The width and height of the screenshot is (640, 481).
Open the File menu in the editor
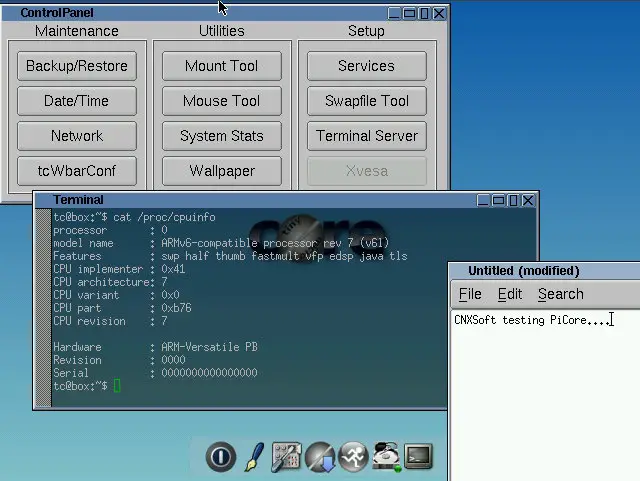pyautogui.click(x=470, y=294)
